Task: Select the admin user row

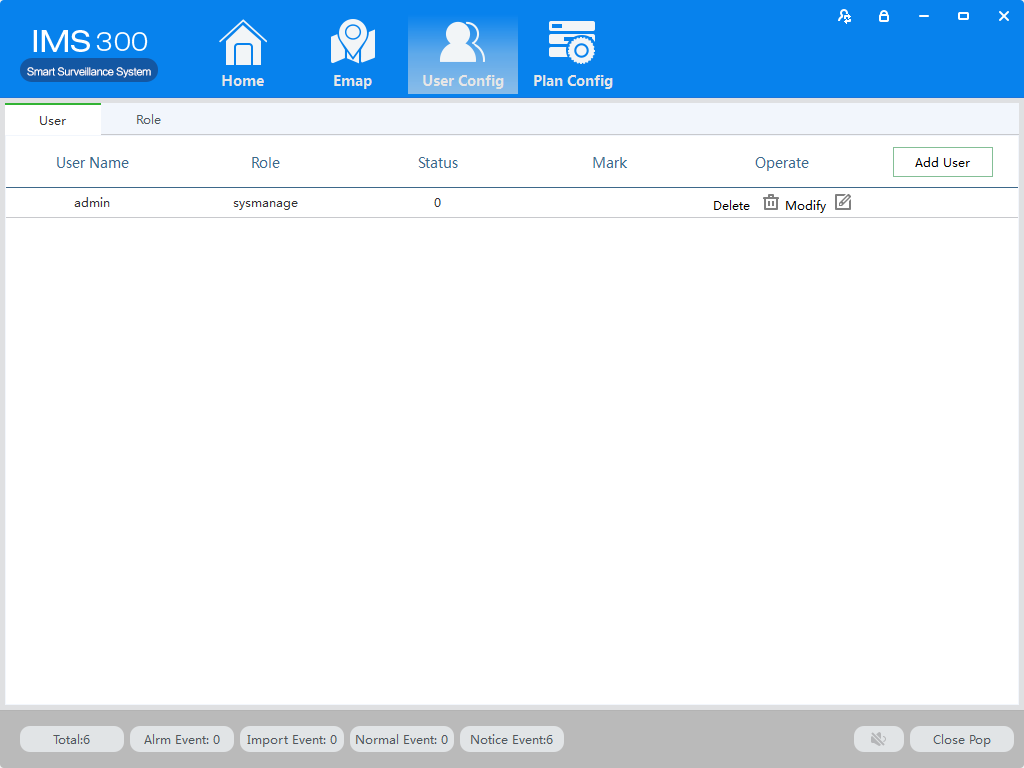Action: 92,203
